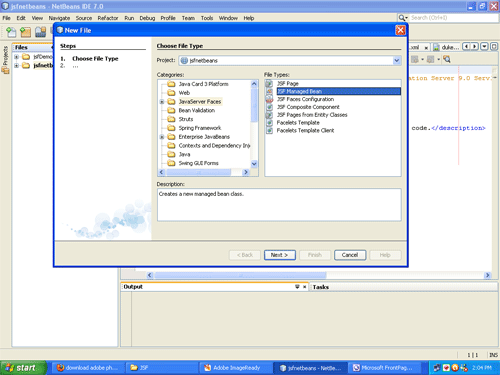Expand the Enterprise JavaBeans category node
500x375 pixels.
pos(162,137)
